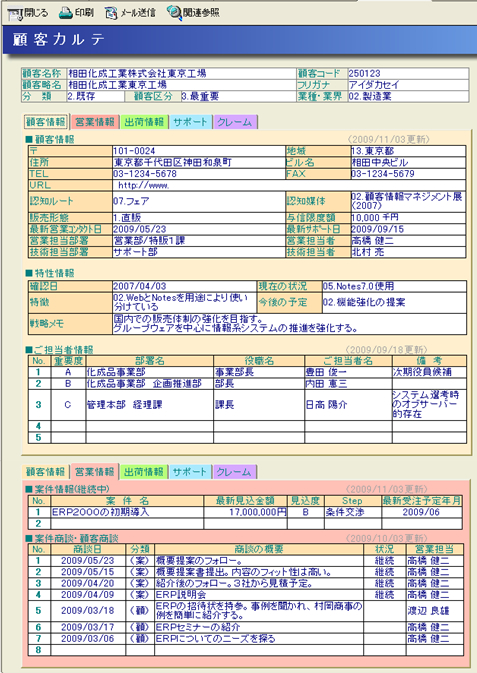Click future plan 02.機能強化の提案
The width and height of the screenshot is (477, 673).
coord(364,302)
